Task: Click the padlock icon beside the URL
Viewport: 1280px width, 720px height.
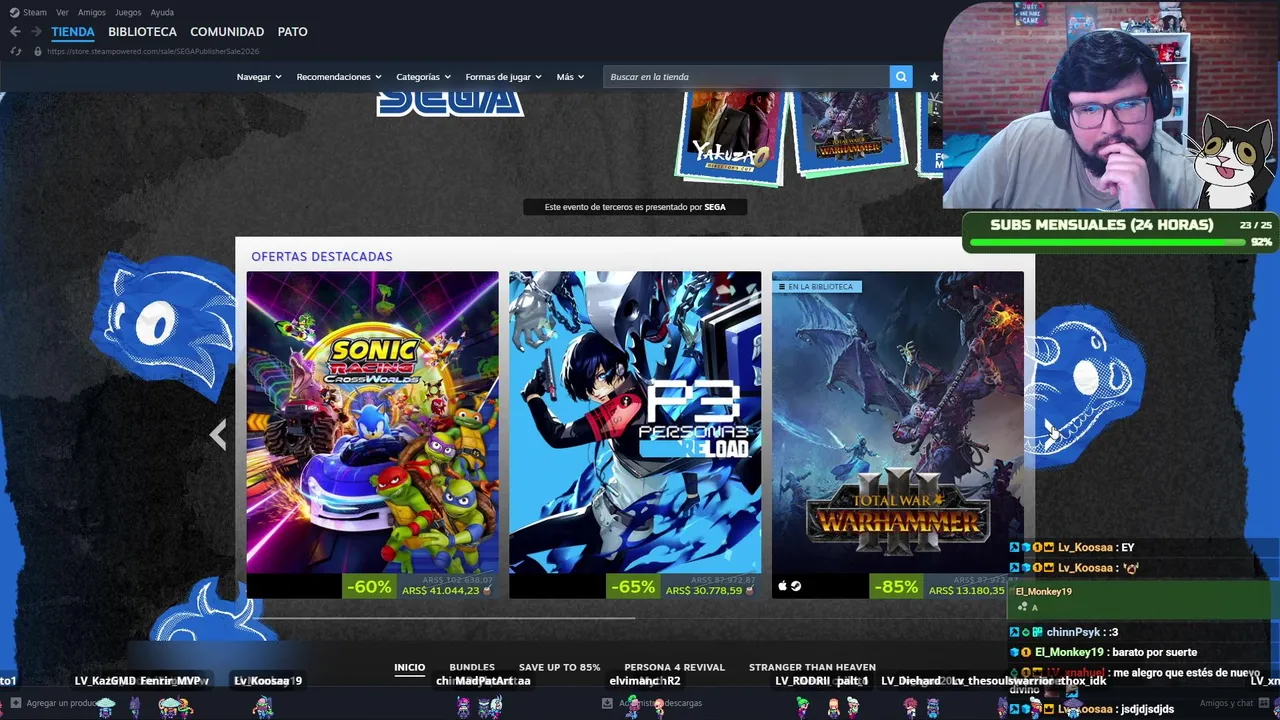Action: (x=37, y=51)
